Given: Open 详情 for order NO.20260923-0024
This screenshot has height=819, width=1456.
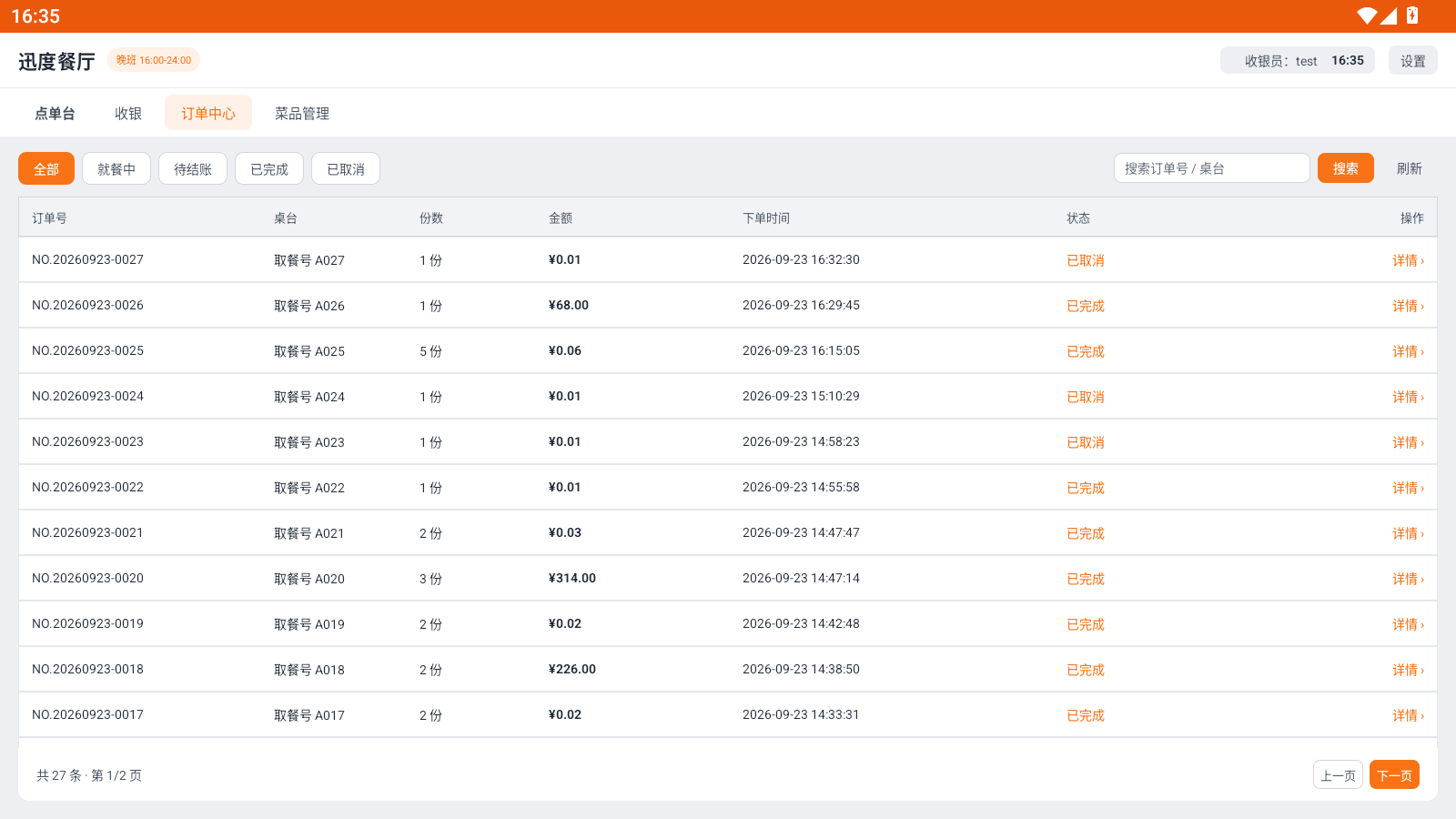Looking at the screenshot, I should 1408,397.
